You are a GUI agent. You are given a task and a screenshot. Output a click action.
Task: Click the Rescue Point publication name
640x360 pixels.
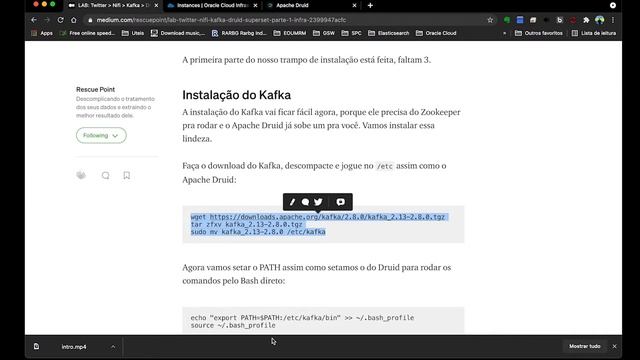(x=96, y=89)
